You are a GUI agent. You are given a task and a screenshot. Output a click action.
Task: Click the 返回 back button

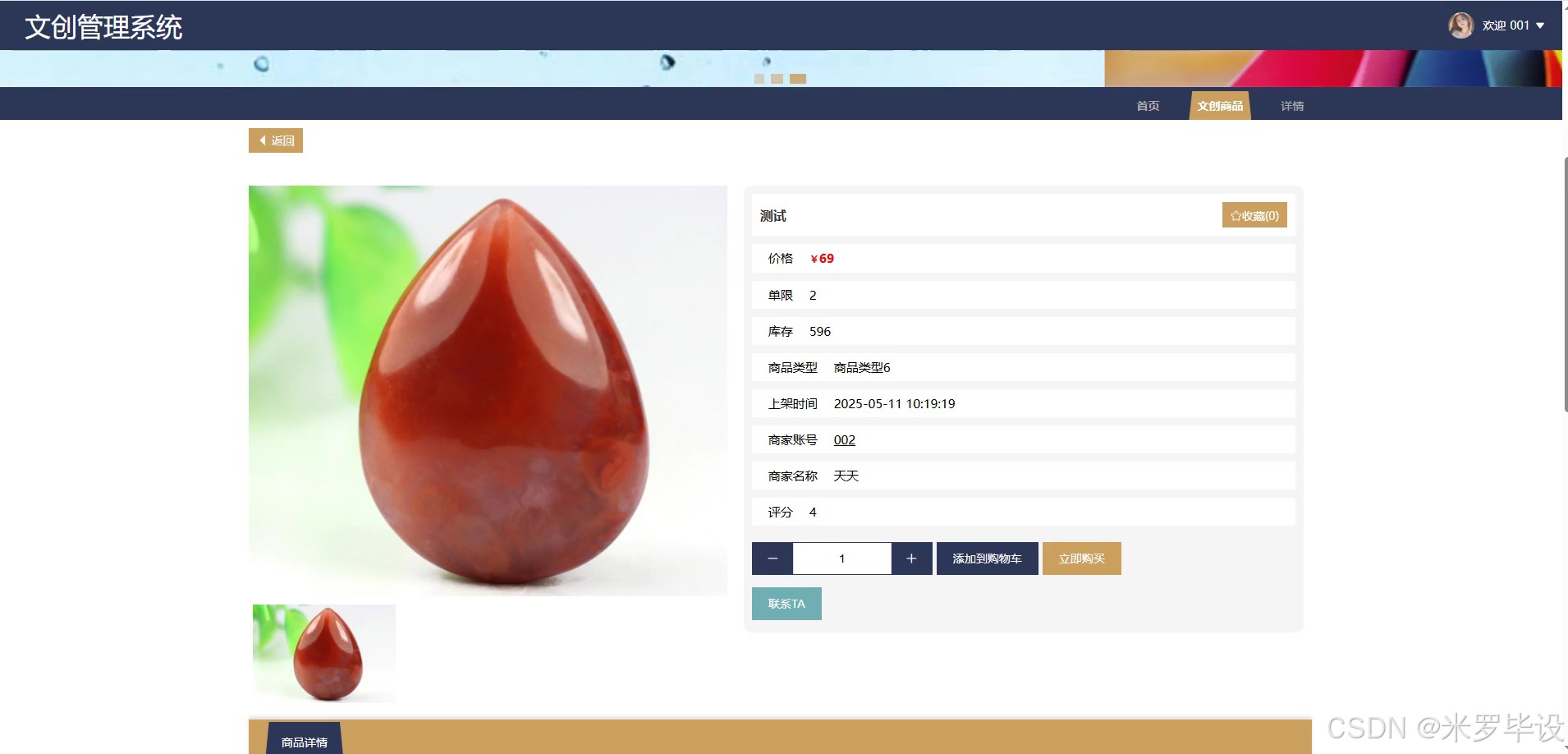pyautogui.click(x=276, y=140)
